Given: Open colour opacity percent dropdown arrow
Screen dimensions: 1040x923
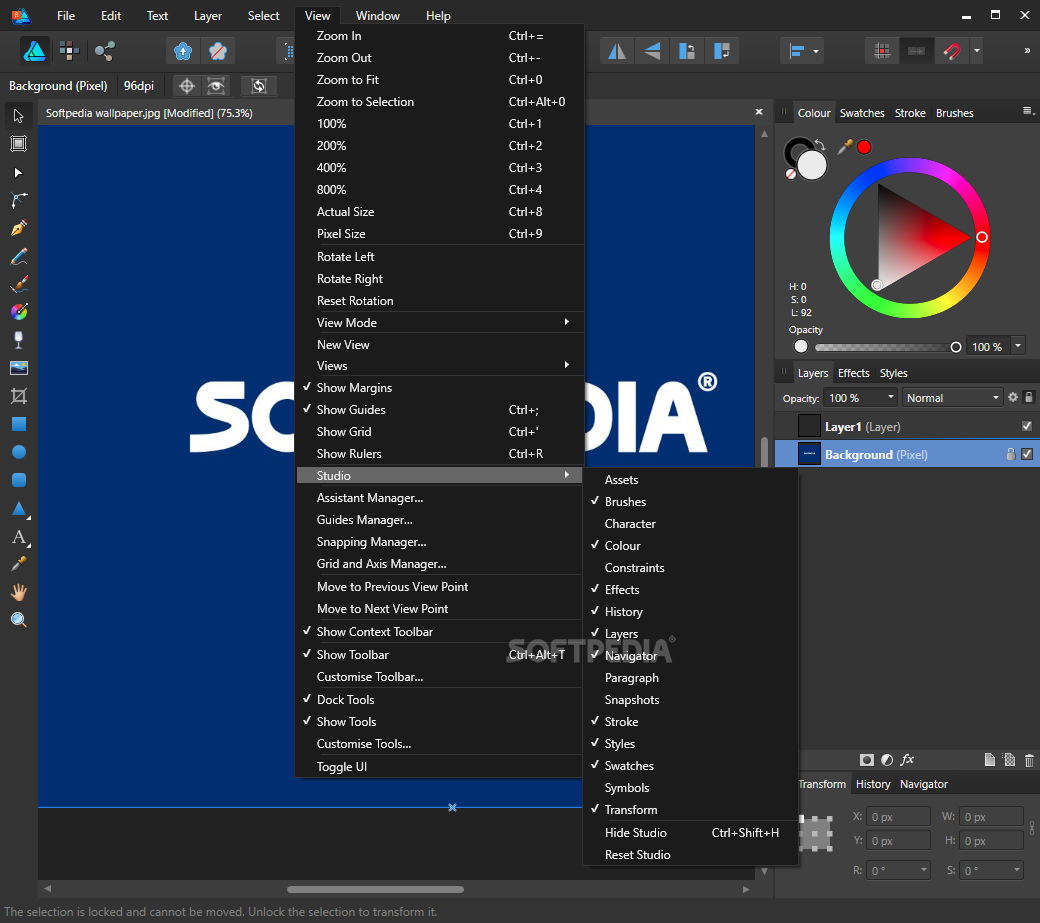Looking at the screenshot, I should pyautogui.click(x=1017, y=346).
